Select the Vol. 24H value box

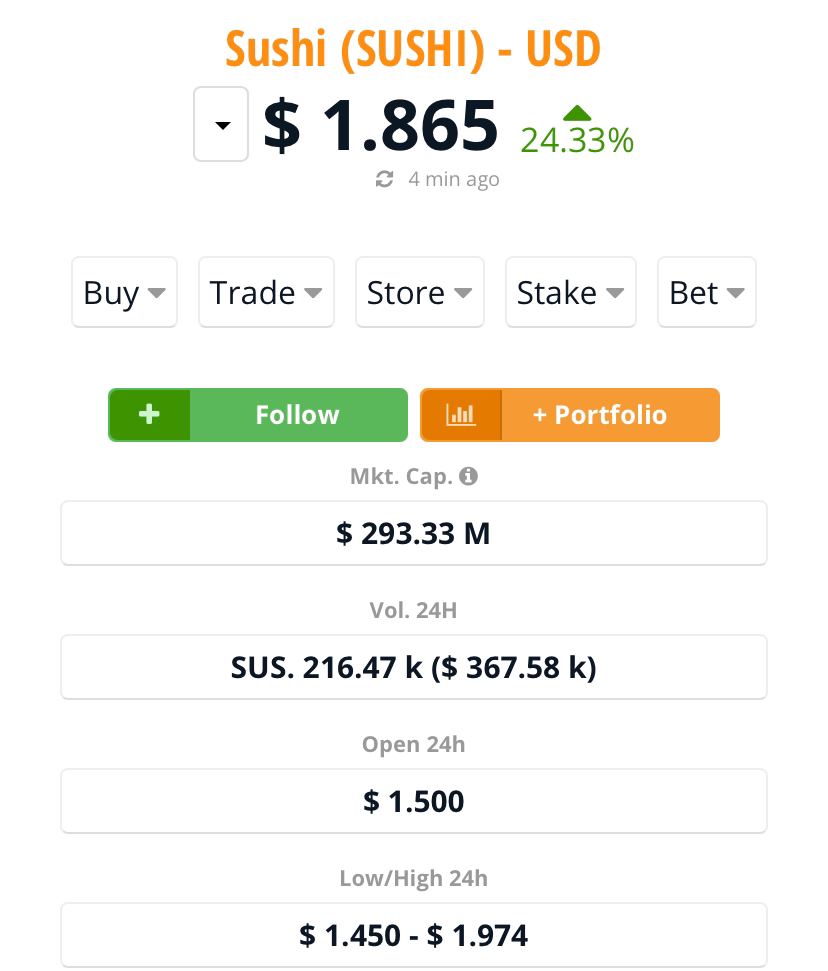tap(414, 667)
